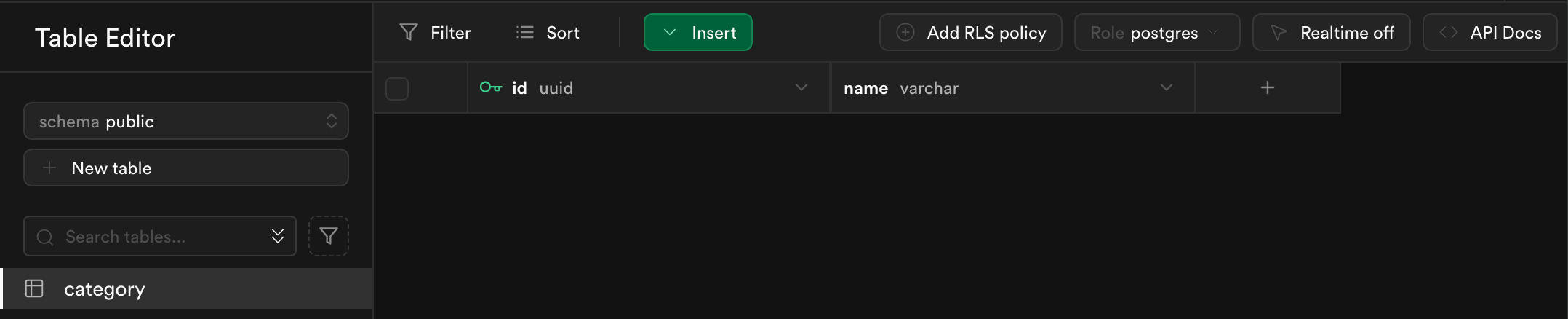The height and width of the screenshot is (319, 1568).
Task: Click the code brackets icon for API Docs
Action: (1448, 32)
